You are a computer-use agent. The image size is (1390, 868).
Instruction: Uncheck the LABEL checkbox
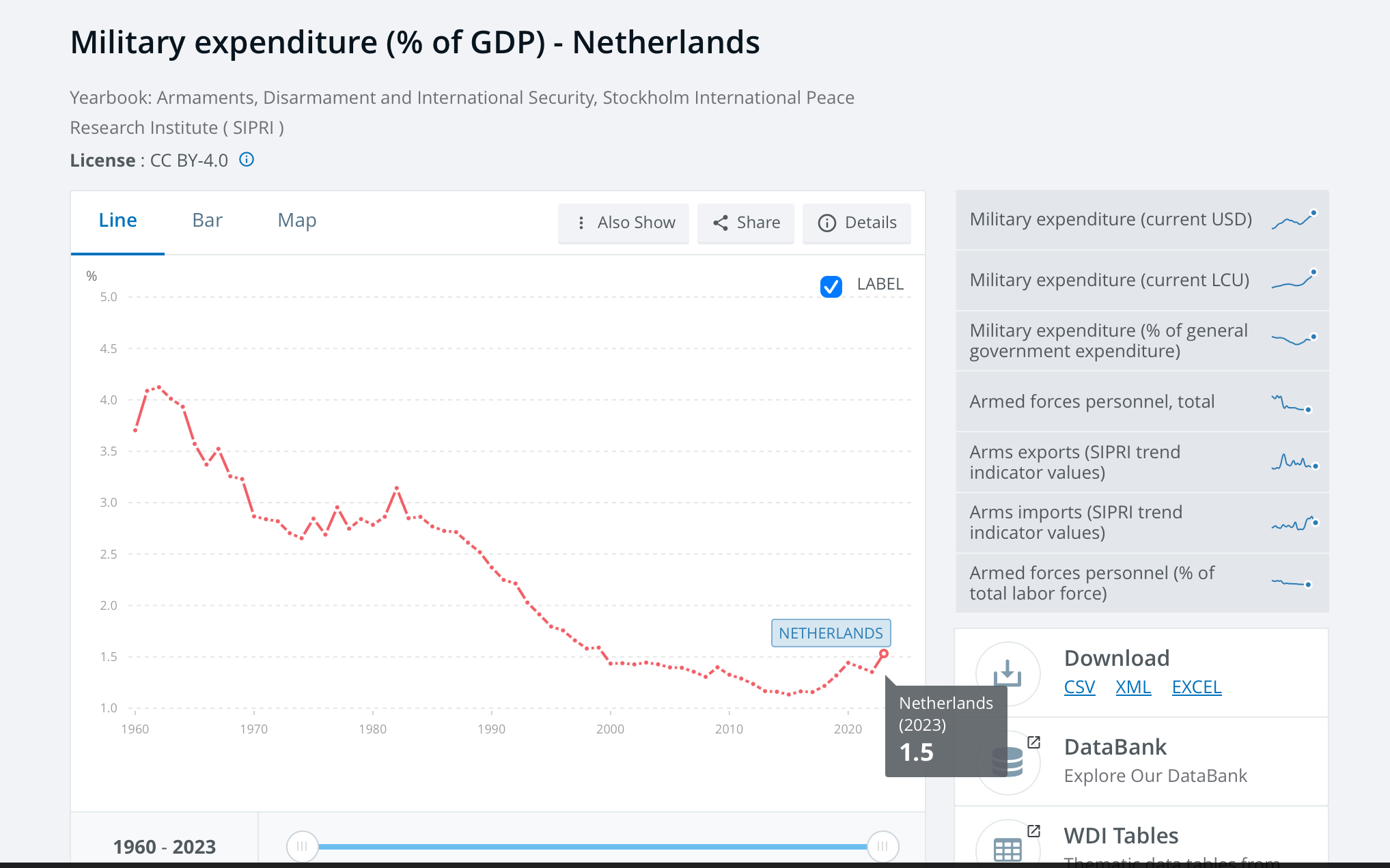(x=831, y=286)
